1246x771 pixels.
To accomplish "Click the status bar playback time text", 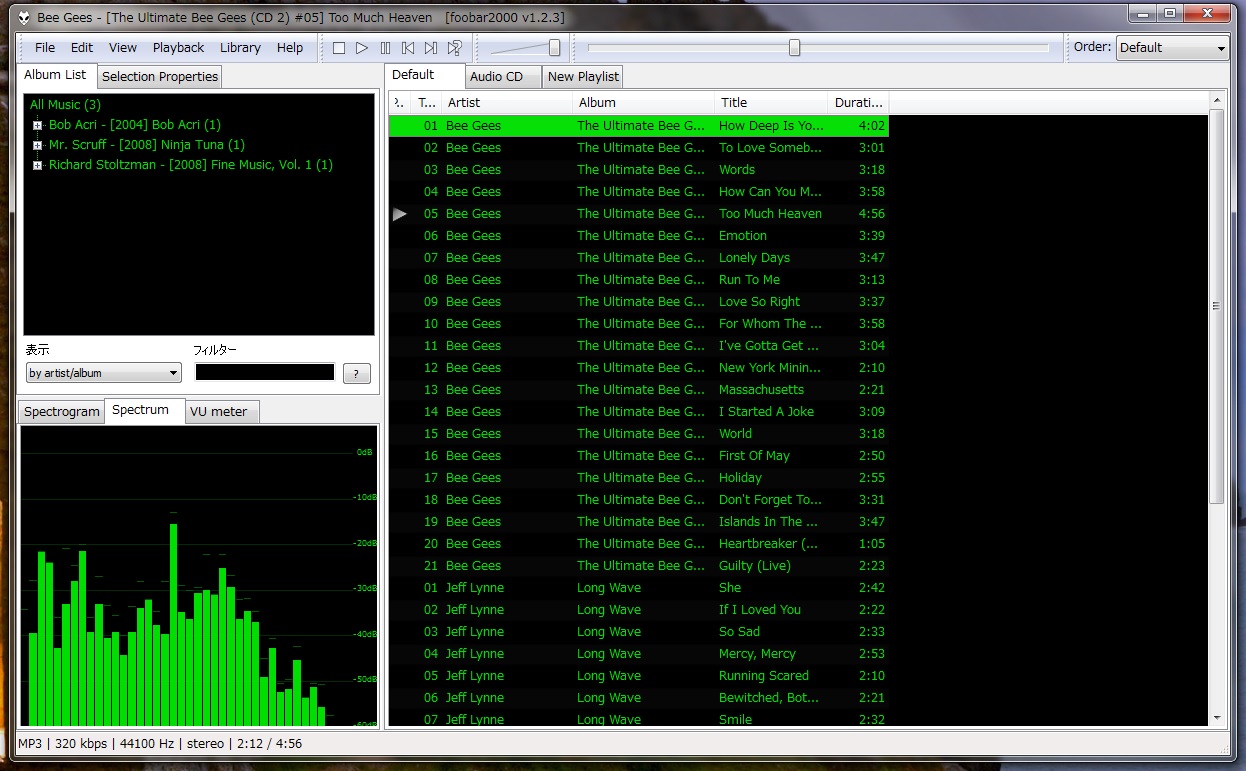I will tap(270, 744).
